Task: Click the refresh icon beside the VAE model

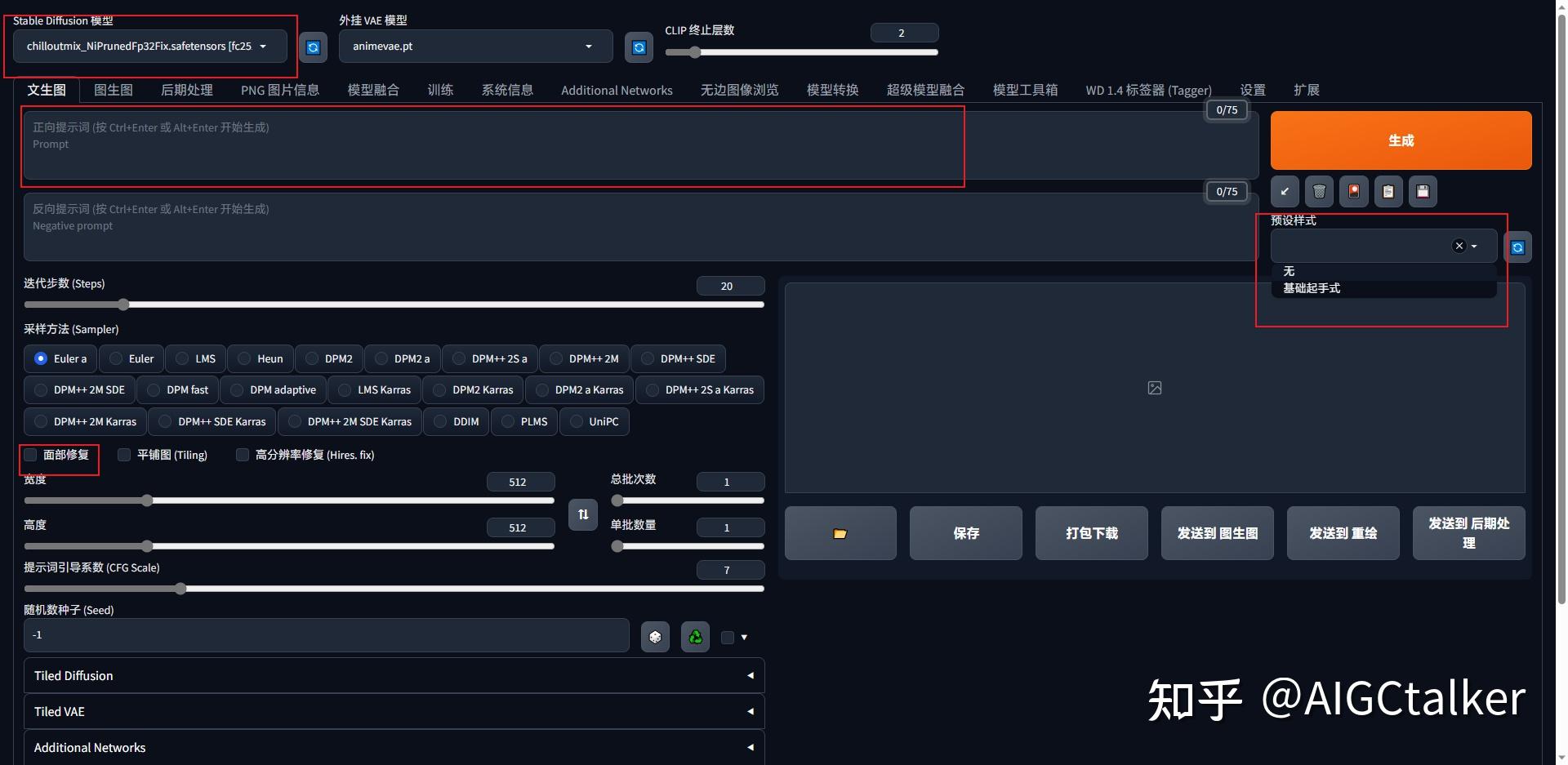Action: click(x=638, y=47)
